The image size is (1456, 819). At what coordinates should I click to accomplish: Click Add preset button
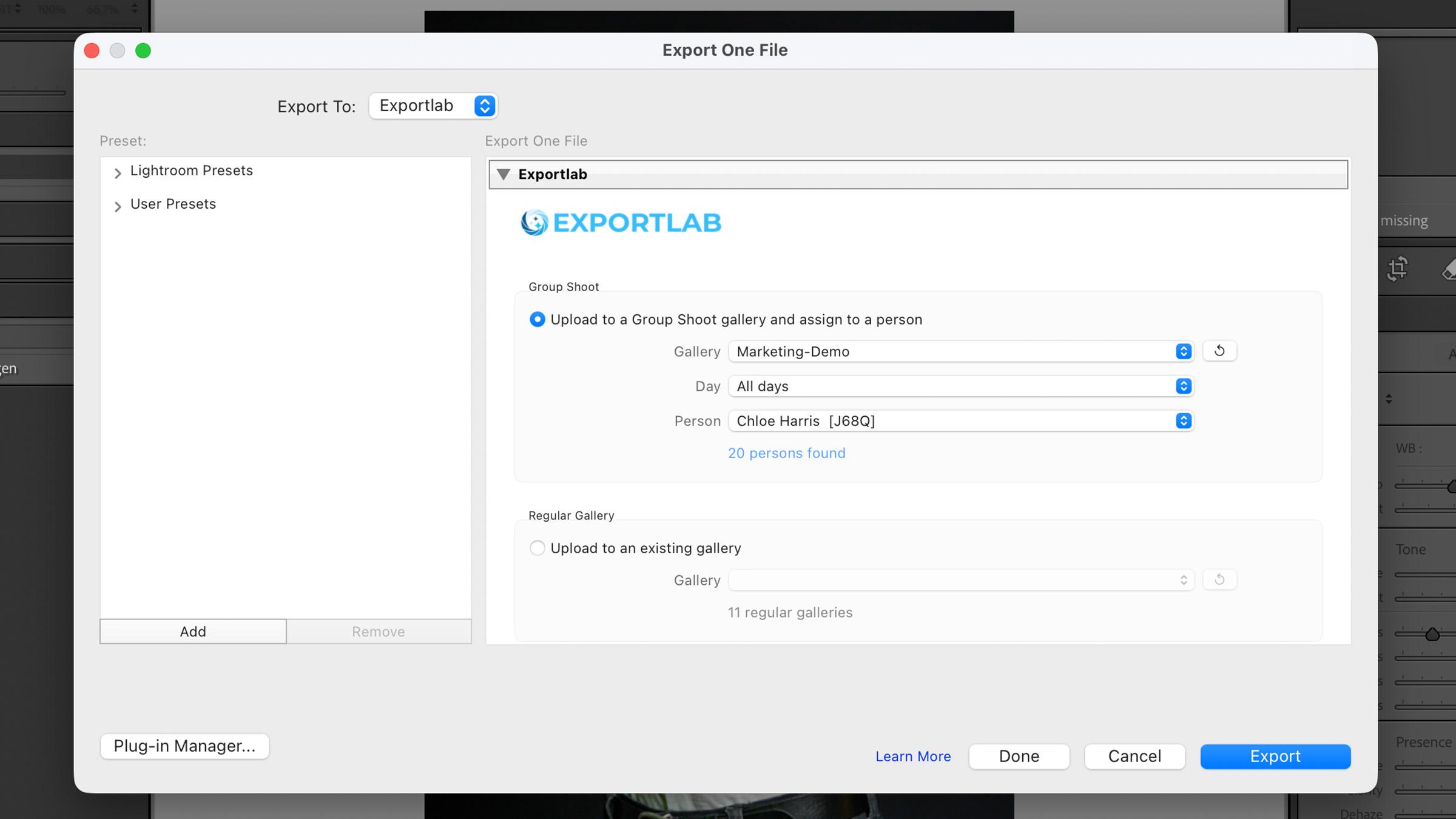coord(193,632)
